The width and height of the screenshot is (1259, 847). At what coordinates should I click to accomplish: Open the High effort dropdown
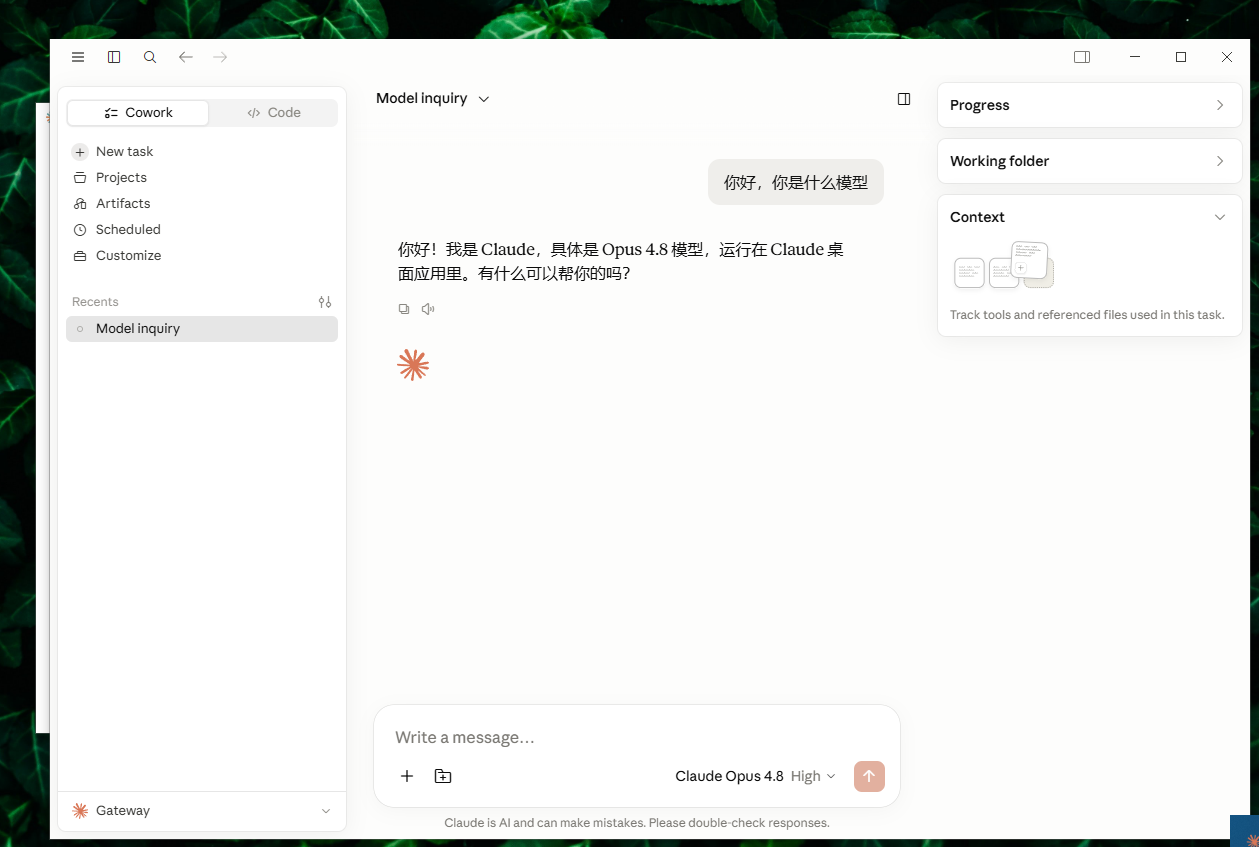pyautogui.click(x=813, y=776)
